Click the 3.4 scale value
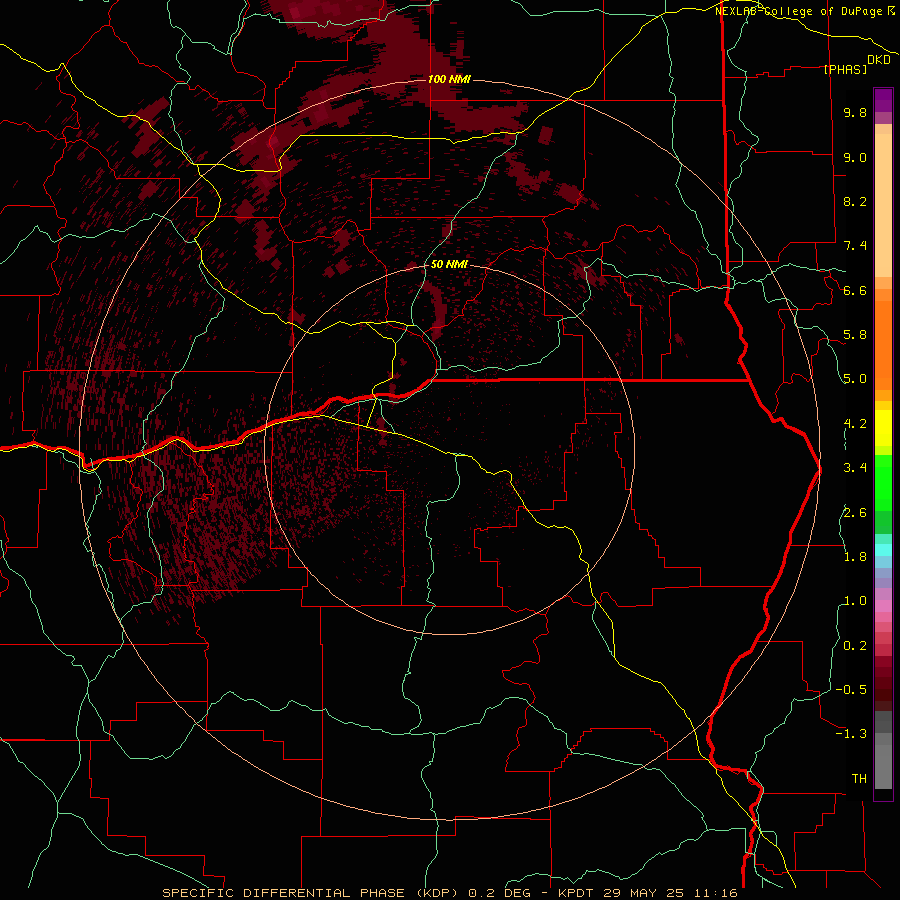Screen dimensions: 900x900 point(855,468)
